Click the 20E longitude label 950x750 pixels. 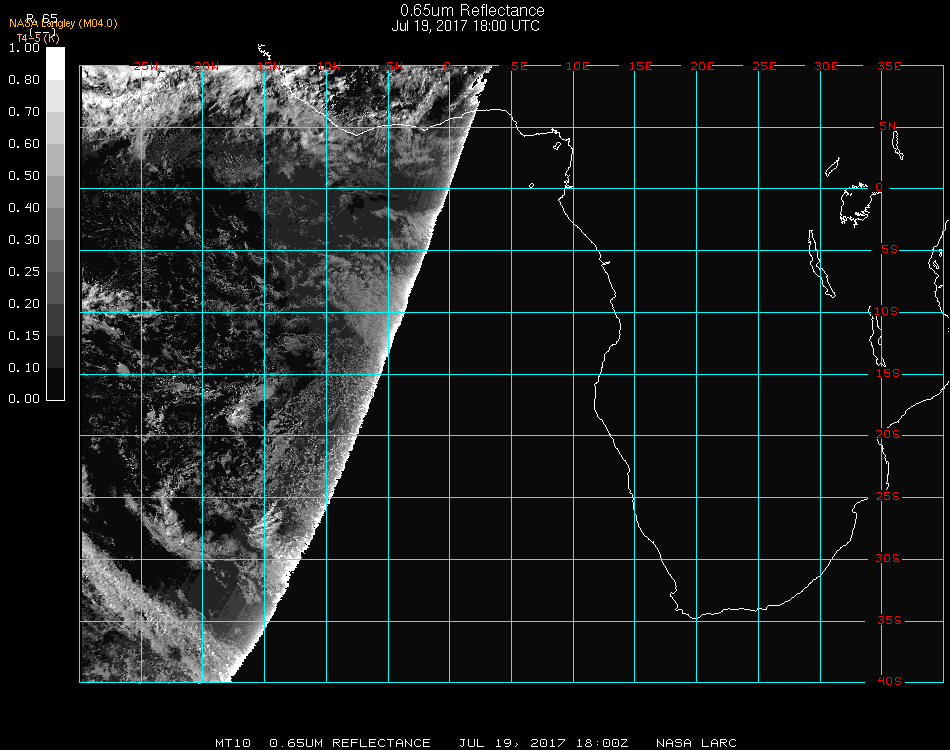[703, 66]
